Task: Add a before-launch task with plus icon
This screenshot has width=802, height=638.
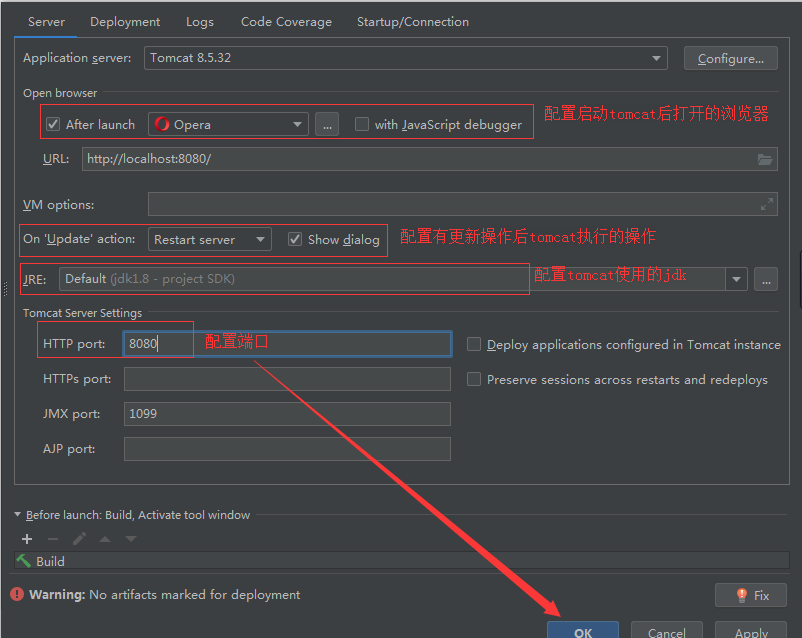Action: (27, 539)
